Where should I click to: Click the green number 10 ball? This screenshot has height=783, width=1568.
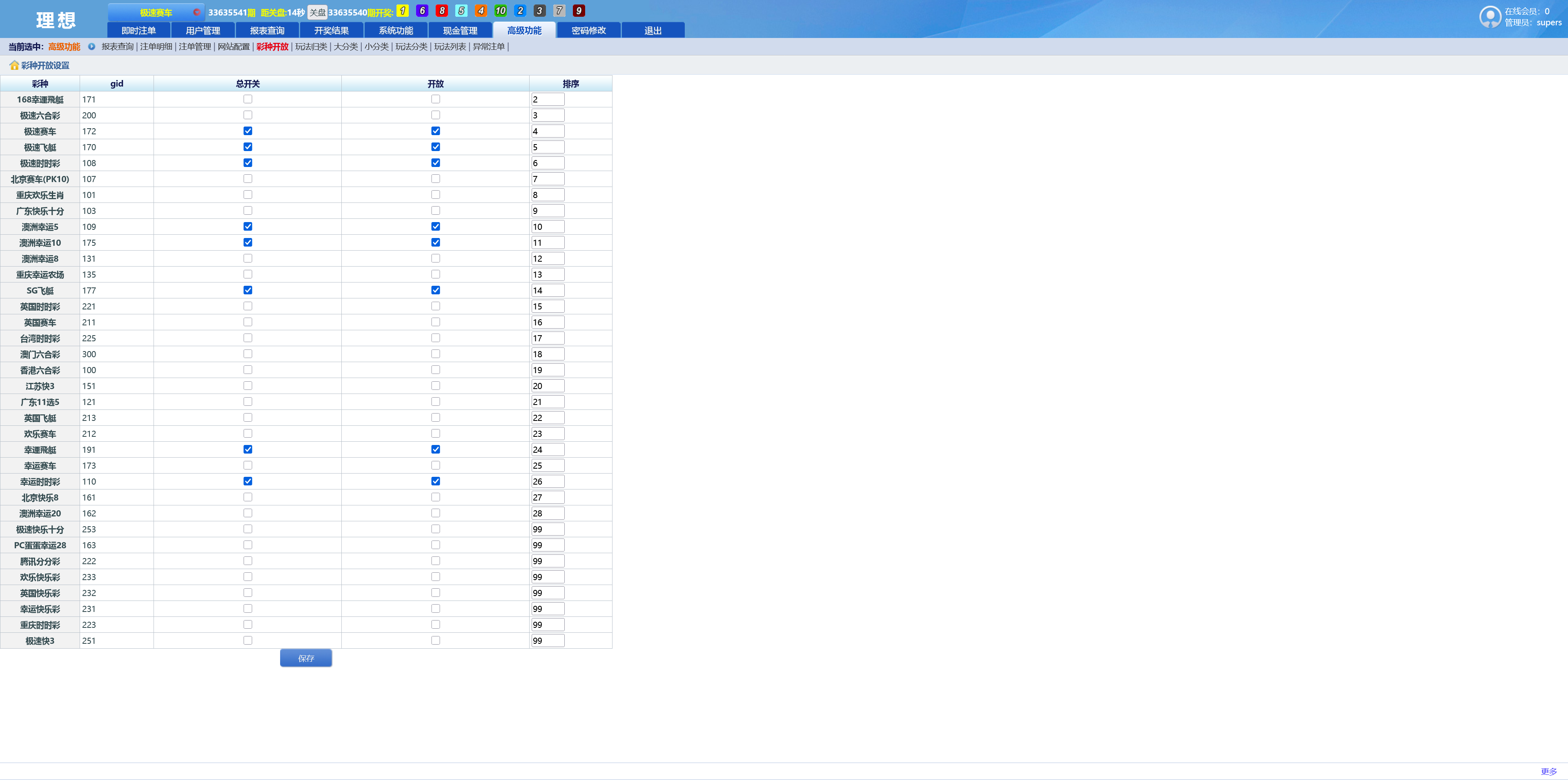pos(500,11)
